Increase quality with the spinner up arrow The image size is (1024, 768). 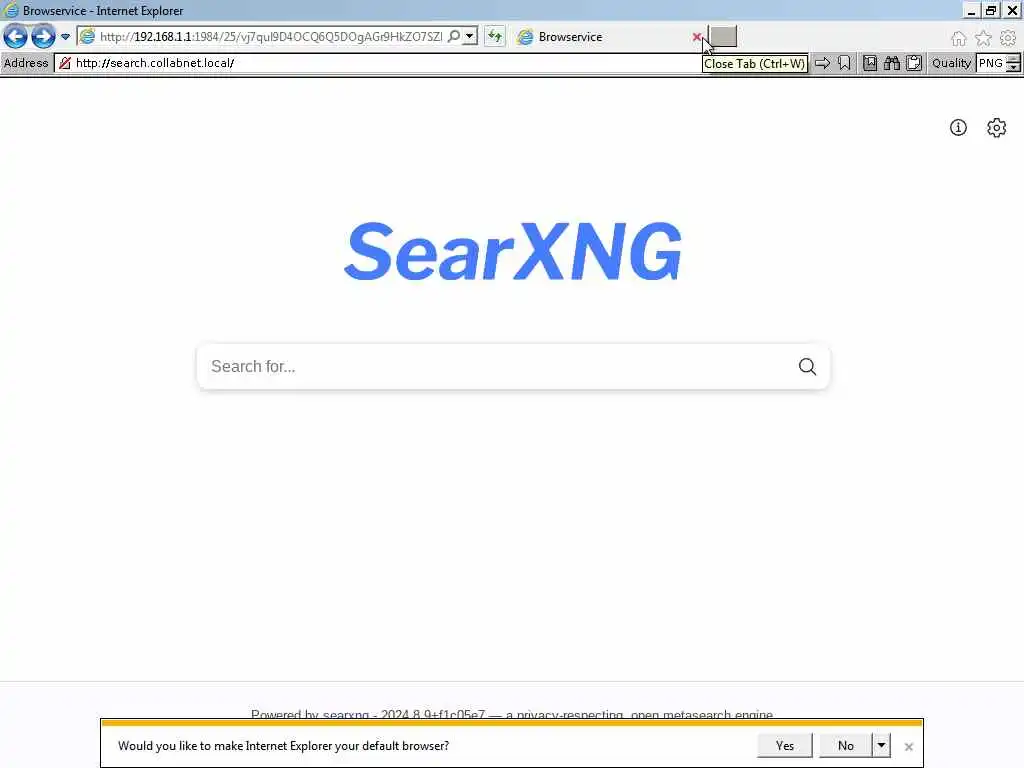[x=1014, y=59]
